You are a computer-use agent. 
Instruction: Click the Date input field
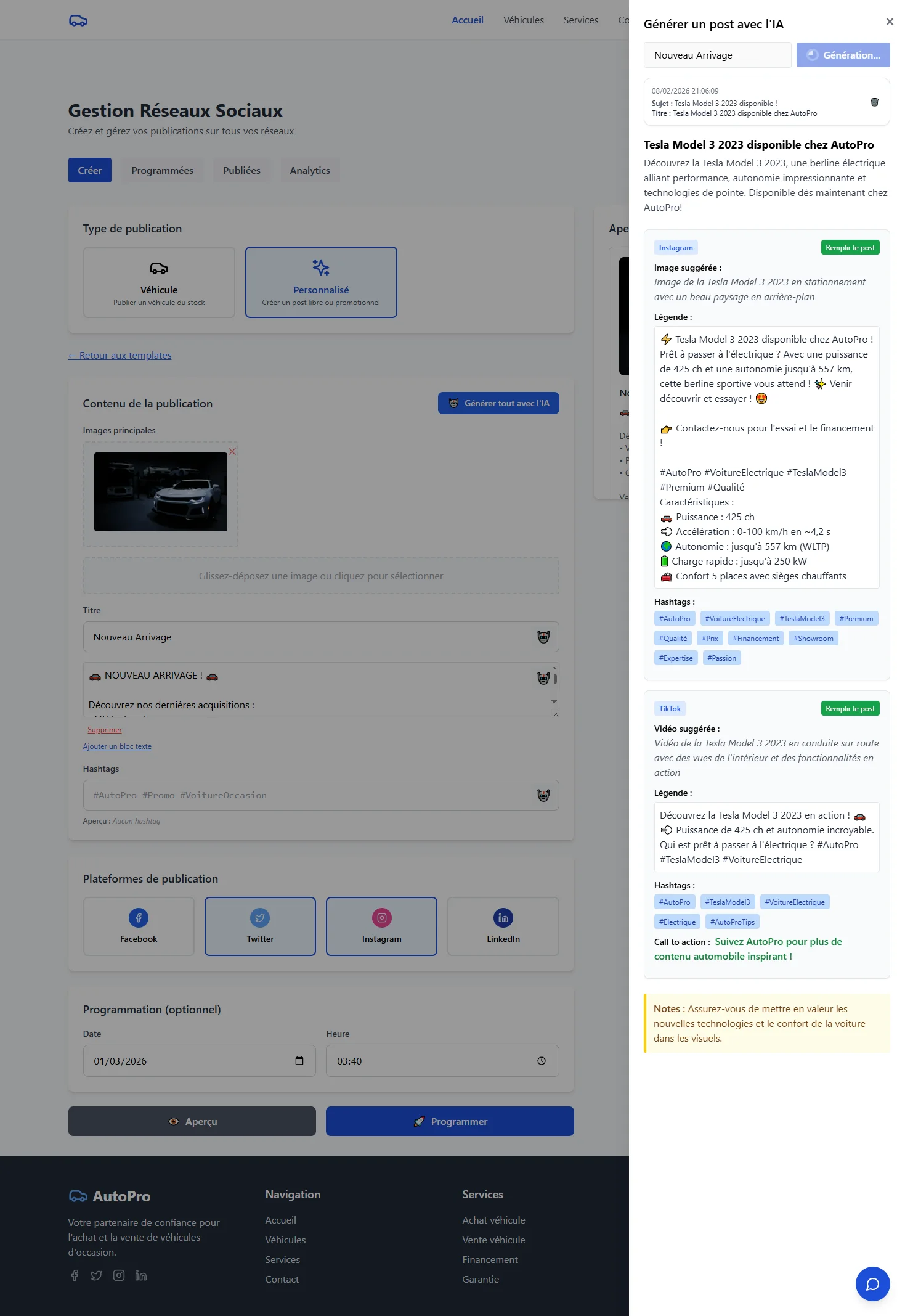(200, 1061)
